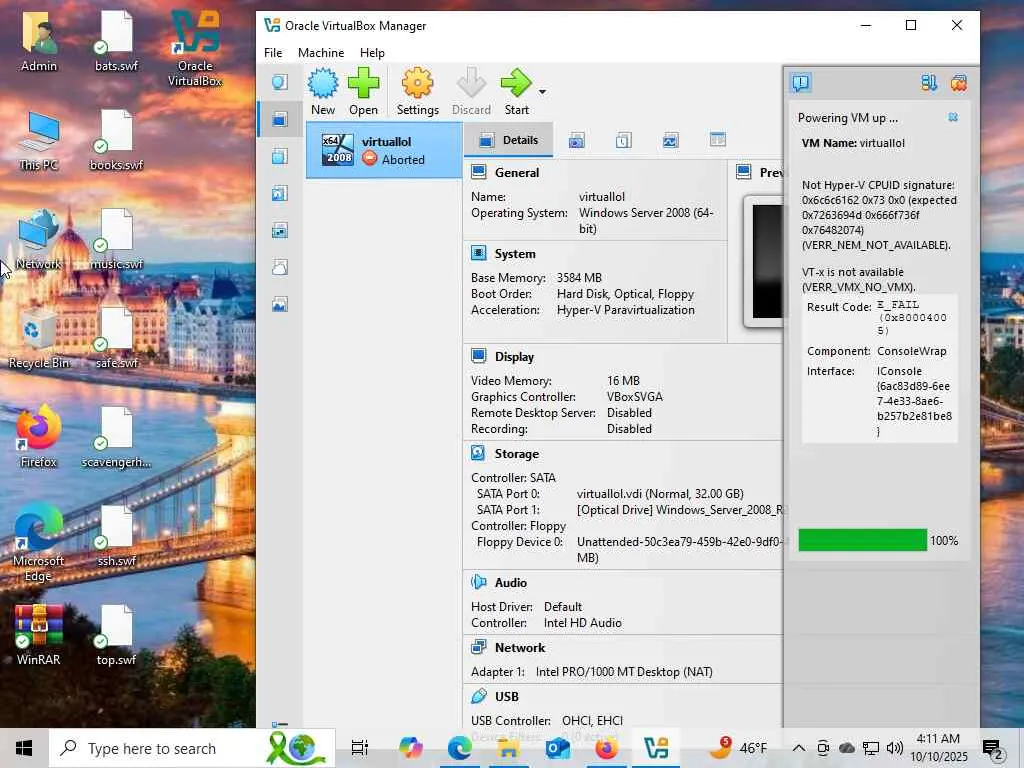This screenshot has width=1024, height=768.
Task: Open the 46°F weather widget in taskbar
Action: [738, 748]
